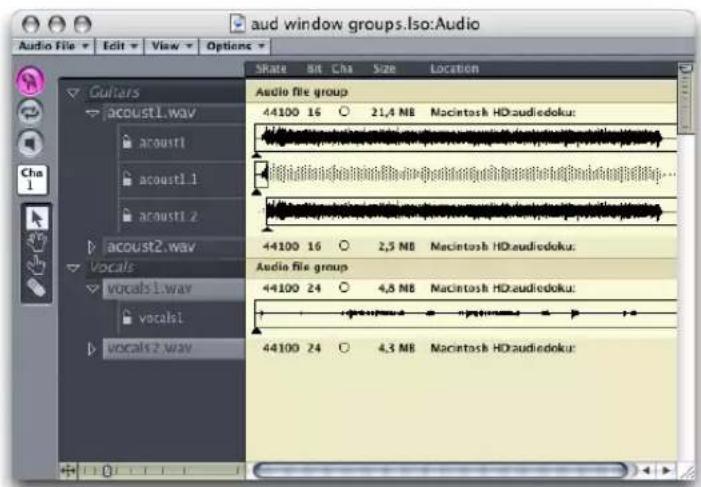Click the scroll right arrow

tap(666, 470)
